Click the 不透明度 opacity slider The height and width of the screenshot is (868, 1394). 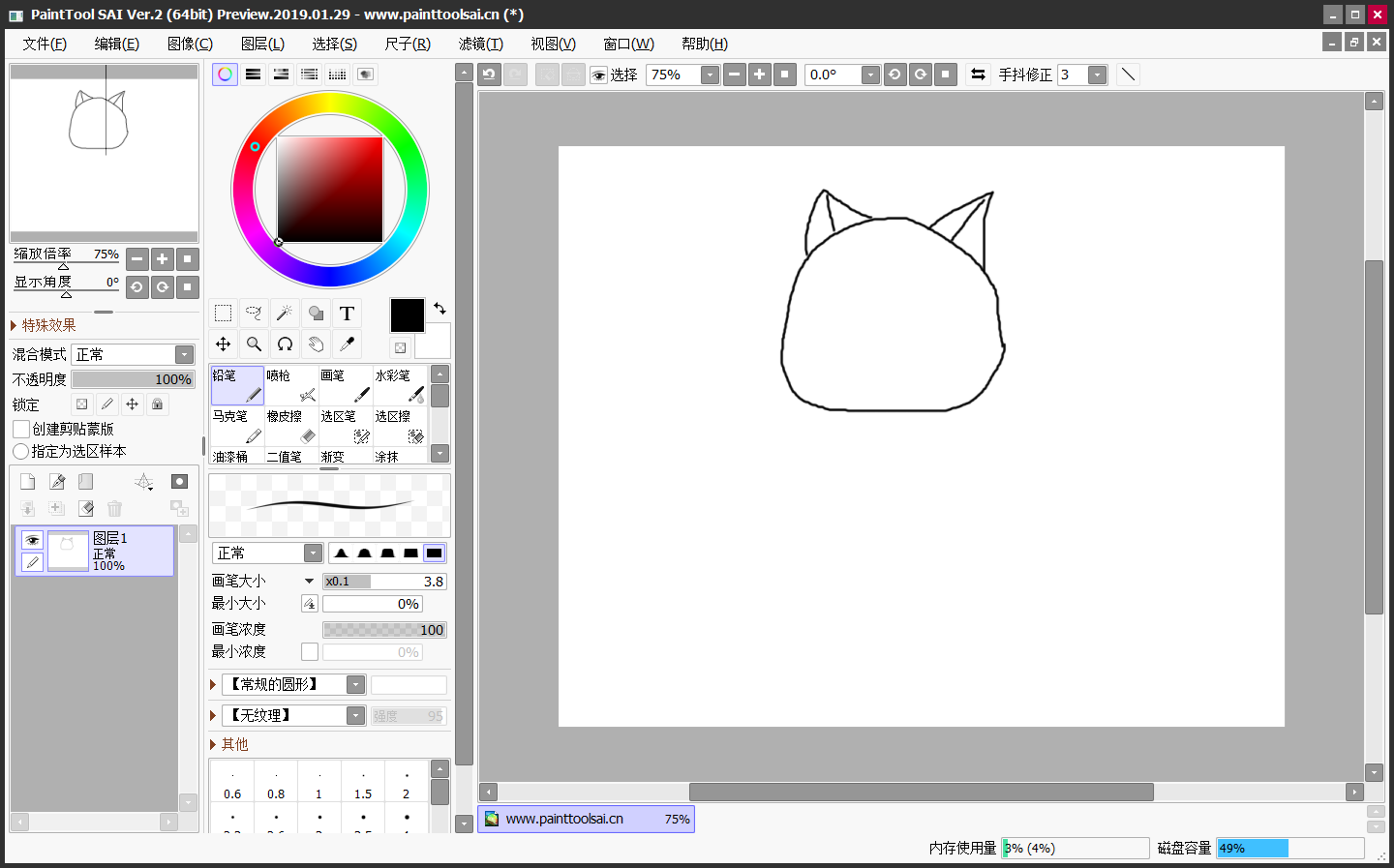pos(134,380)
